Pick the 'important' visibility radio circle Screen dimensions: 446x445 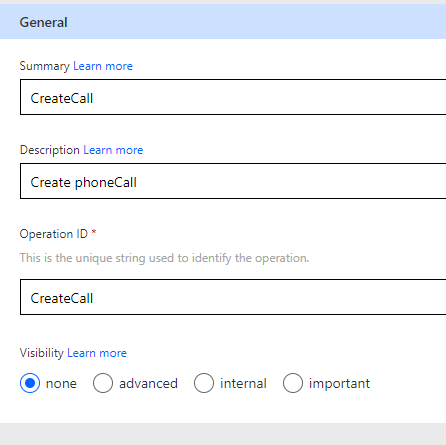pos(293,383)
